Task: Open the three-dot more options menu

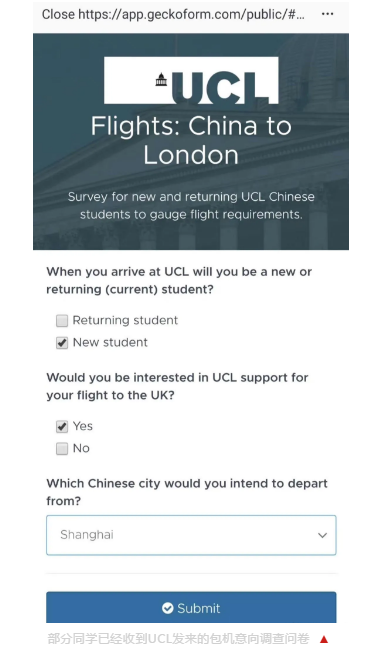Action: point(327,14)
